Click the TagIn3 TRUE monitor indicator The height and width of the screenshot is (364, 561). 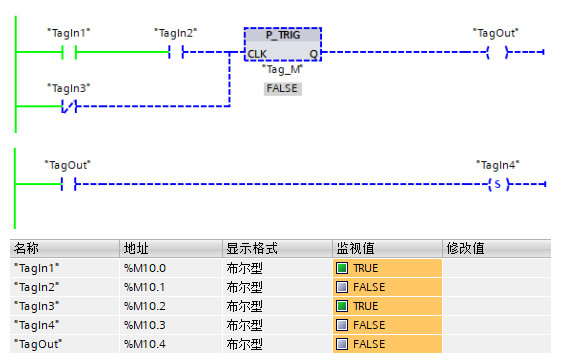[342, 306]
